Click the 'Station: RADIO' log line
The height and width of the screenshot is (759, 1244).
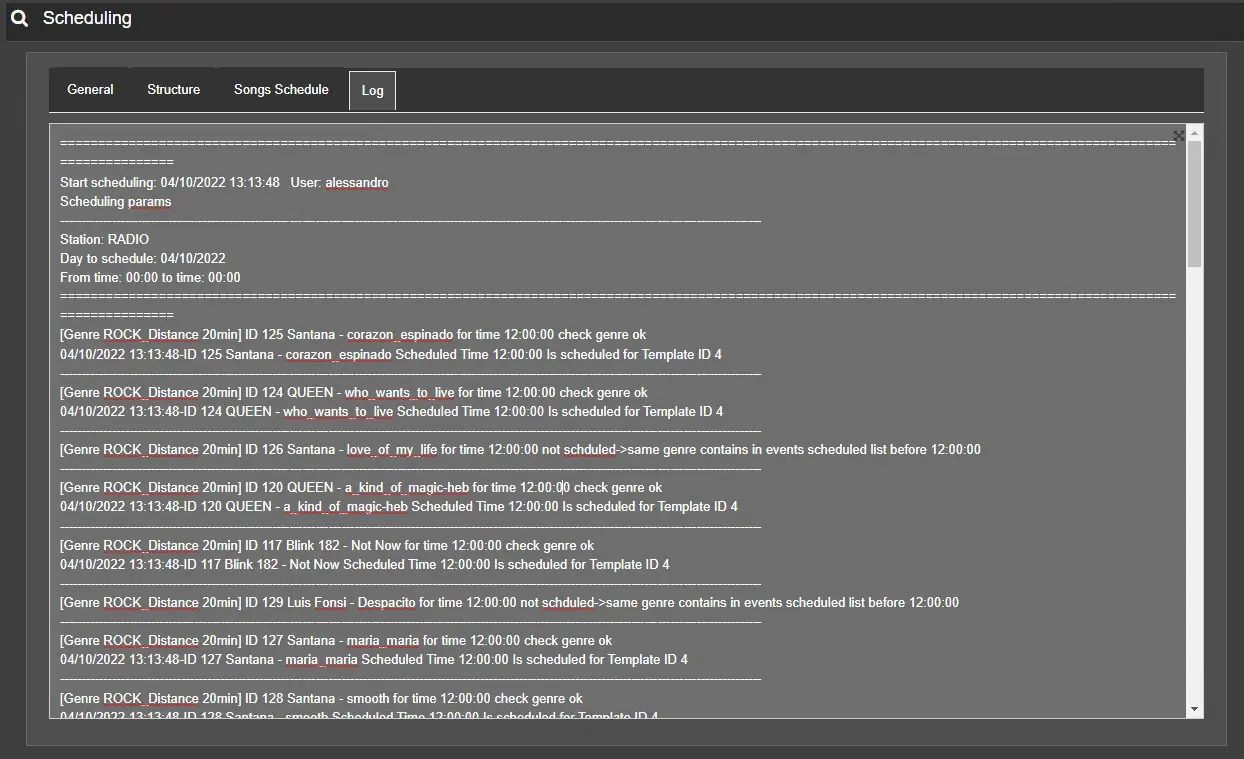(x=104, y=240)
